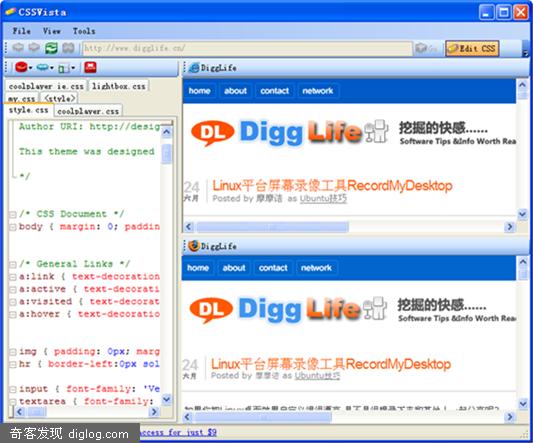The image size is (533, 443).
Task: Click the blue icon in CSS toolbar
Action: coord(42,67)
